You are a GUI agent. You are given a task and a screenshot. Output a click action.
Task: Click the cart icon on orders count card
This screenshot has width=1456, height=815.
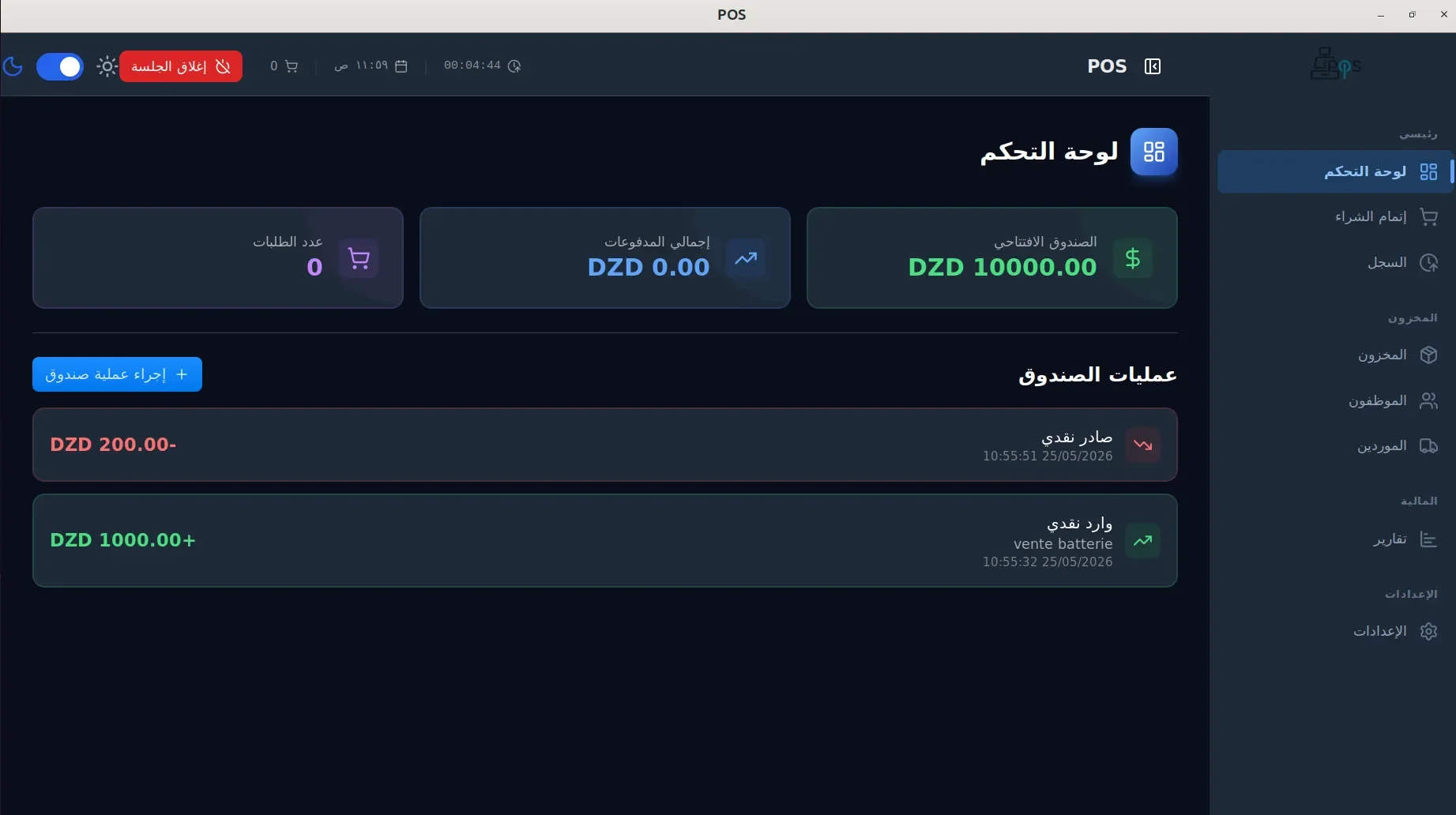click(x=359, y=258)
